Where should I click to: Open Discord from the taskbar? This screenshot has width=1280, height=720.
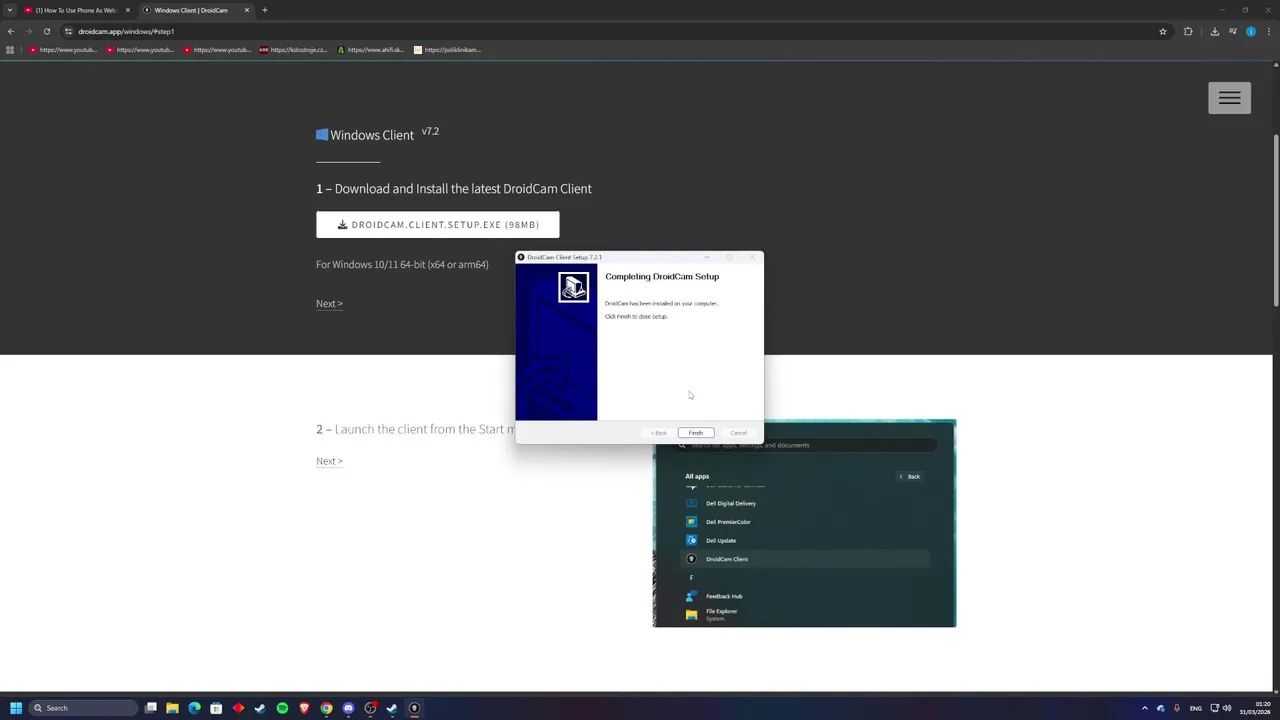(x=348, y=708)
